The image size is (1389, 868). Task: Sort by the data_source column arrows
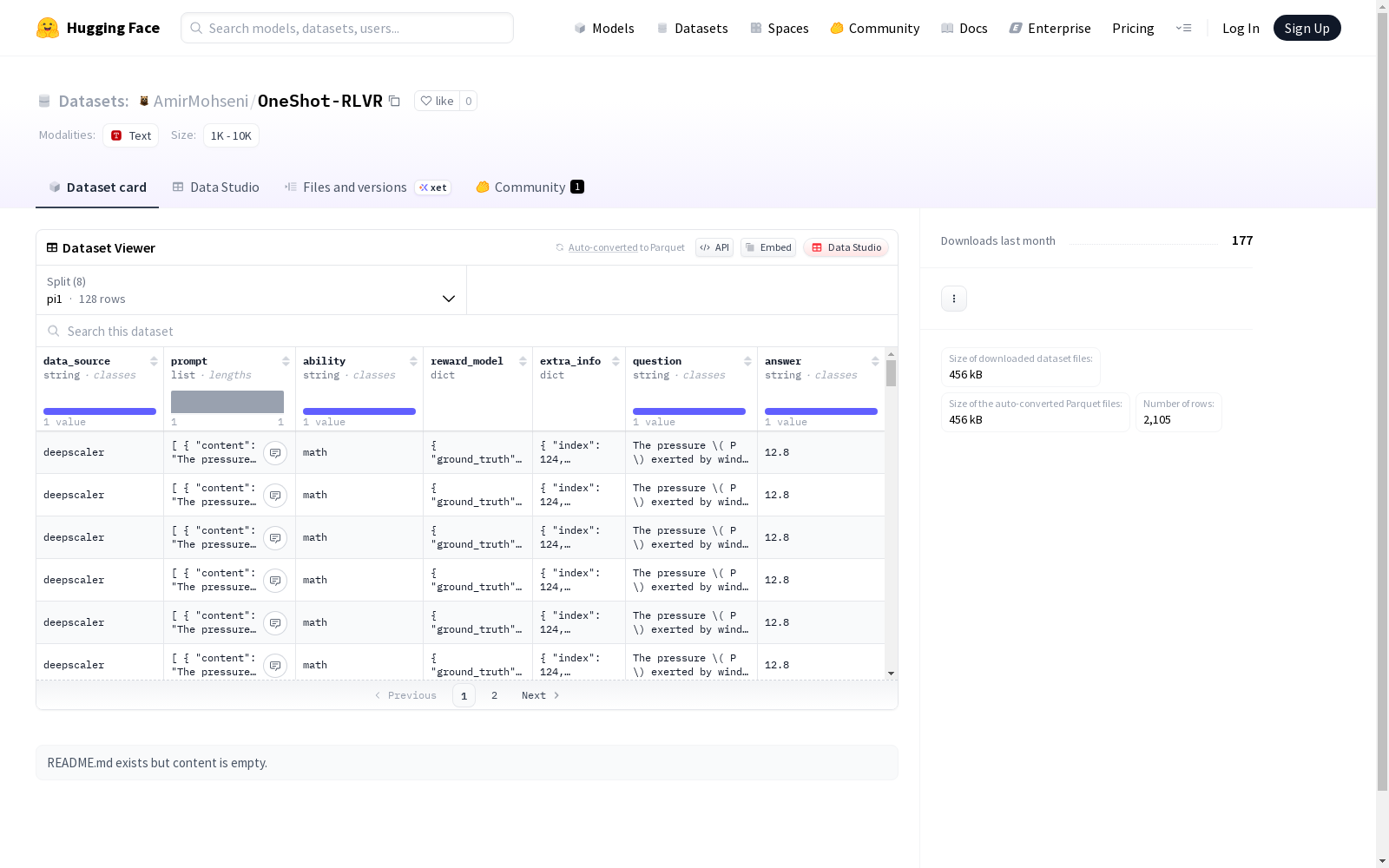click(x=154, y=361)
